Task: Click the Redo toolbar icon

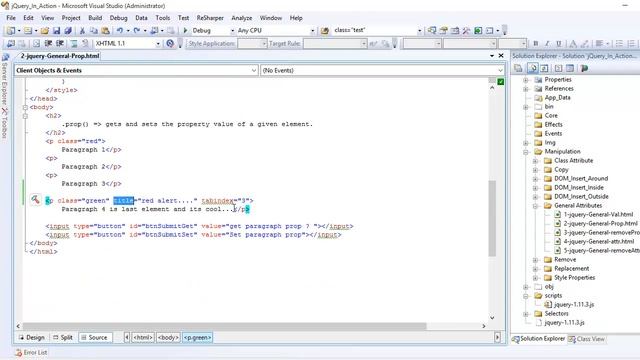Action: click(x=137, y=31)
